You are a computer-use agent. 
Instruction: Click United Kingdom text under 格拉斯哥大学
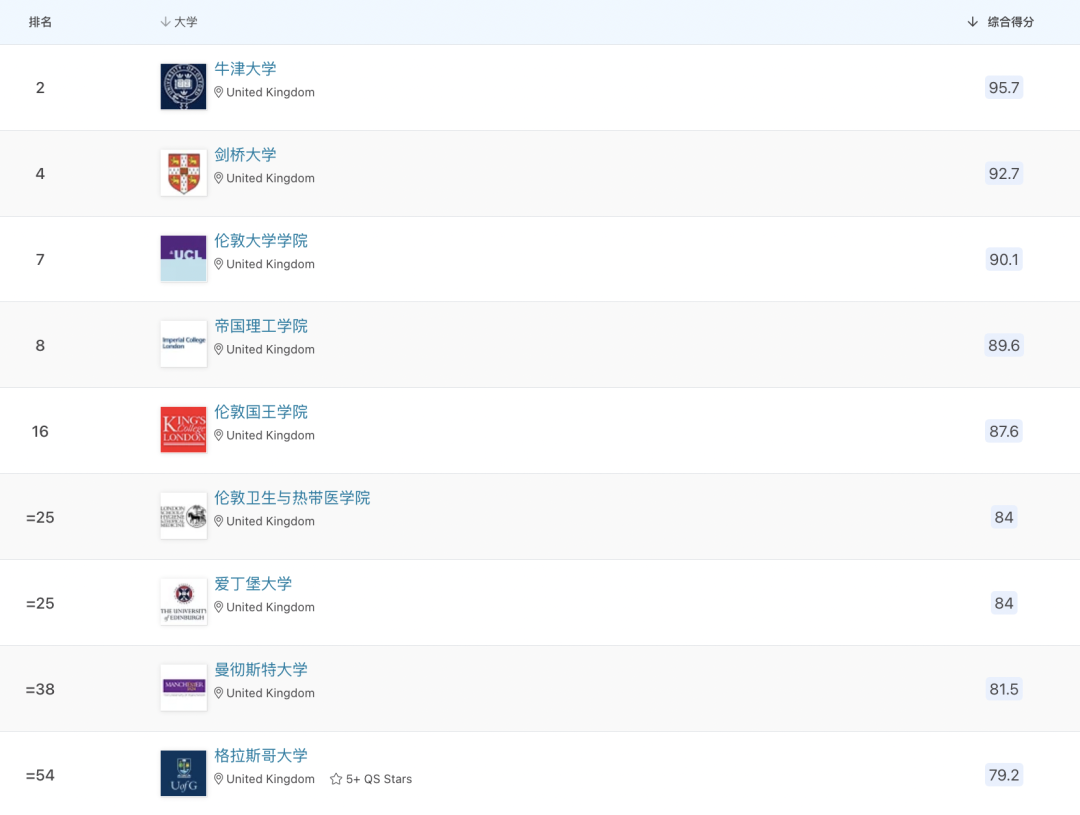click(270, 778)
